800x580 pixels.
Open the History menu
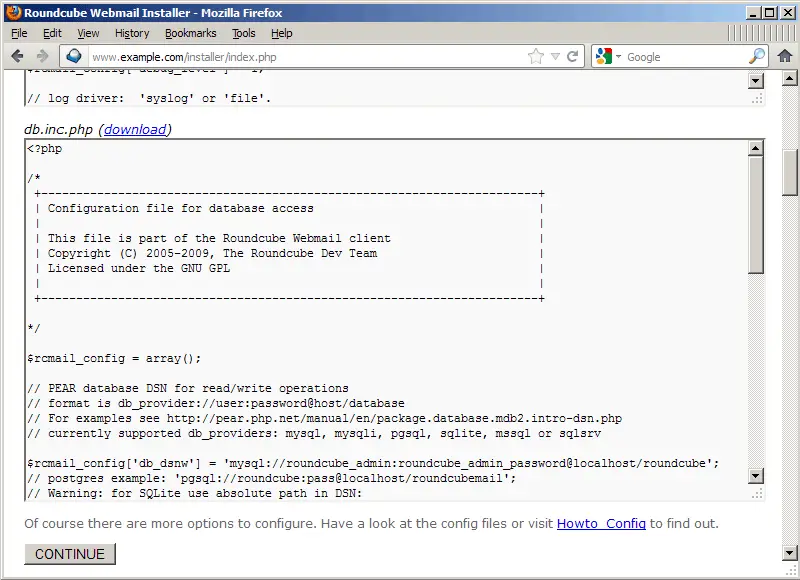pos(132,33)
